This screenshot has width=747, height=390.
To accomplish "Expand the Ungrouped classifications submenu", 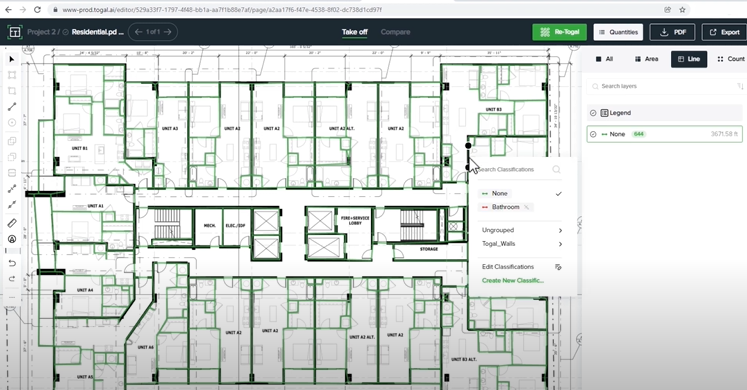I will pos(522,230).
